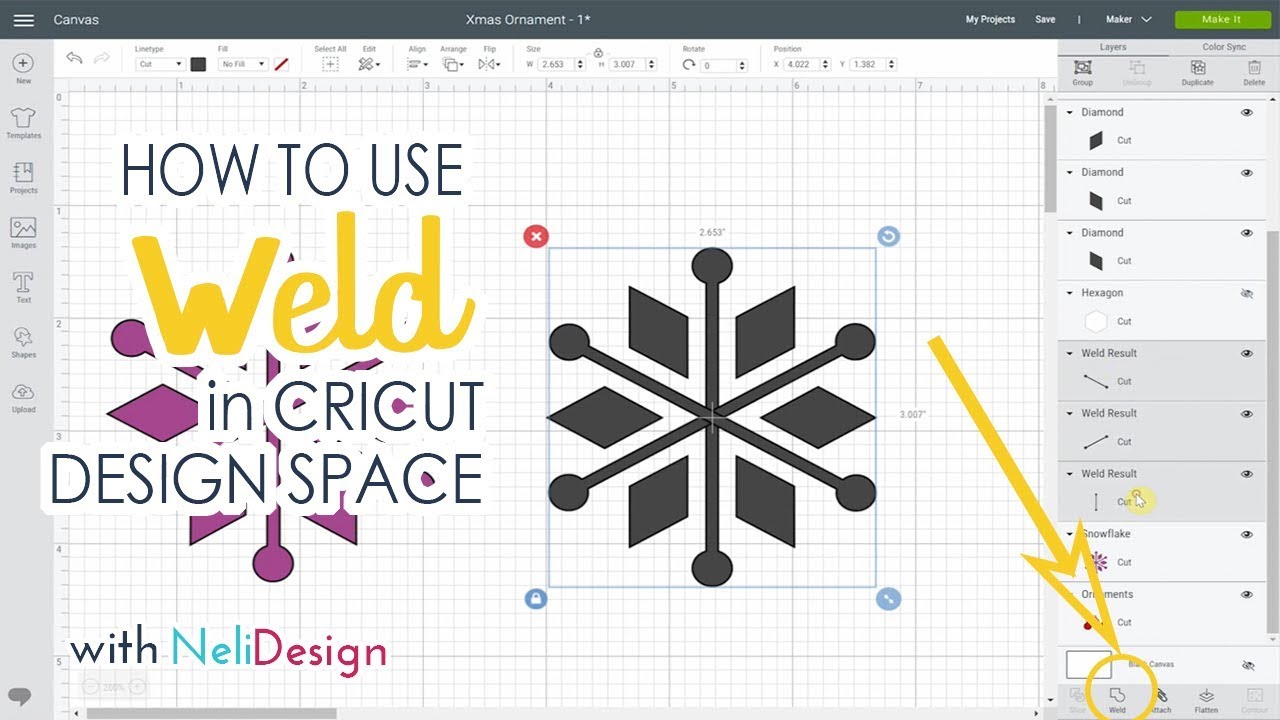
Task: Click the Make It button
Action: point(1221,19)
